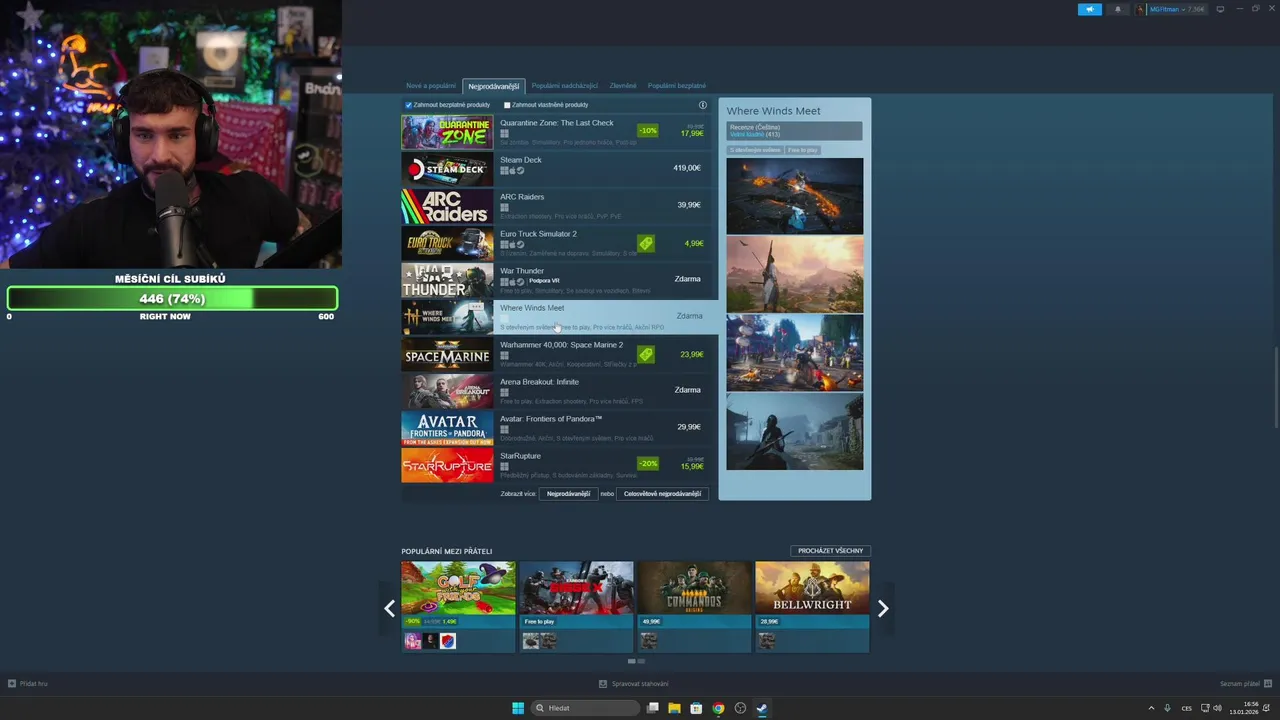Click Where Winds Meet preview fire screenshot
Viewport: 1280px width, 720px height.
pyautogui.click(x=795, y=196)
